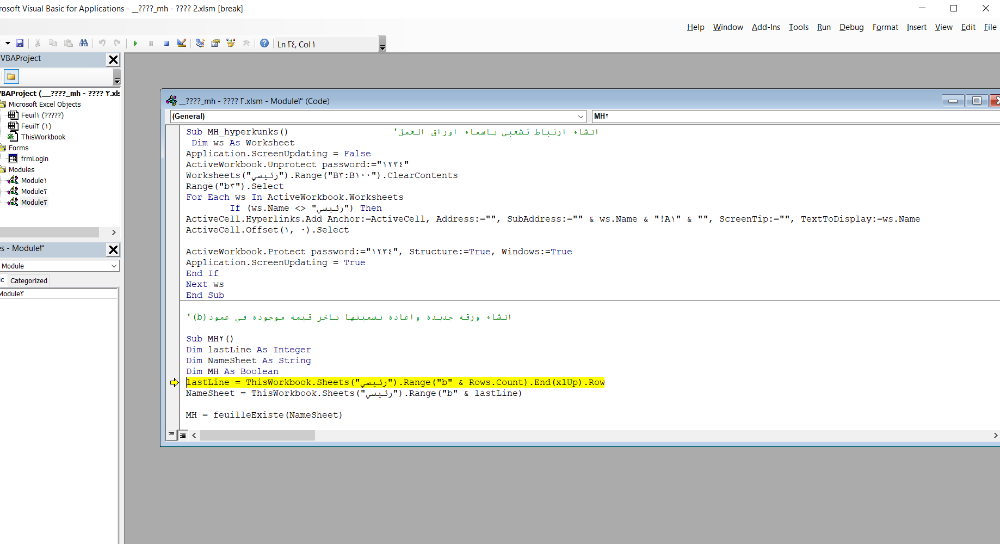Click the Project panel horizontal scrollbar thumb

pos(49,232)
